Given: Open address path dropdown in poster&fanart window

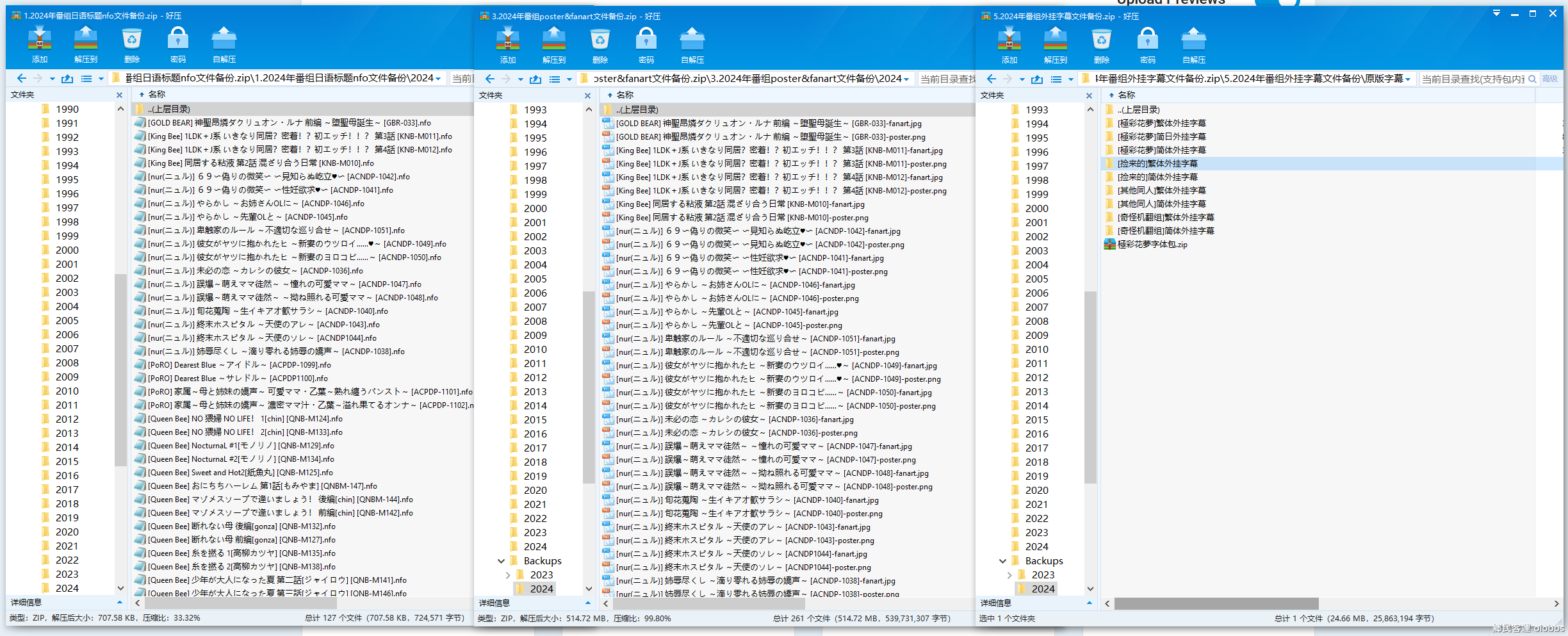Looking at the screenshot, I should (906, 79).
